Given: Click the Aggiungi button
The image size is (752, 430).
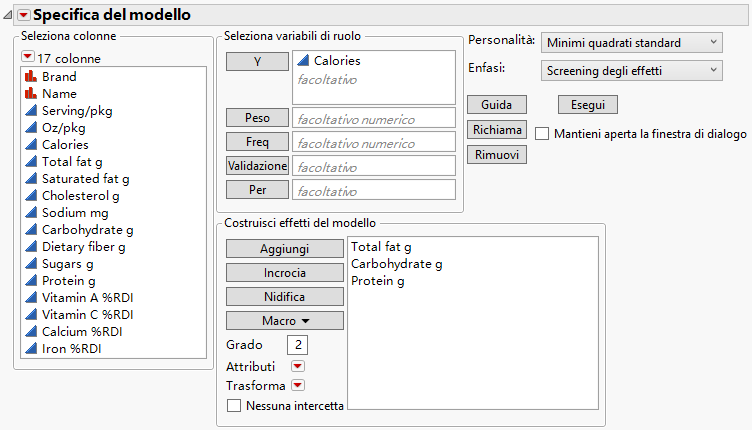Looking at the screenshot, I should tap(285, 248).
